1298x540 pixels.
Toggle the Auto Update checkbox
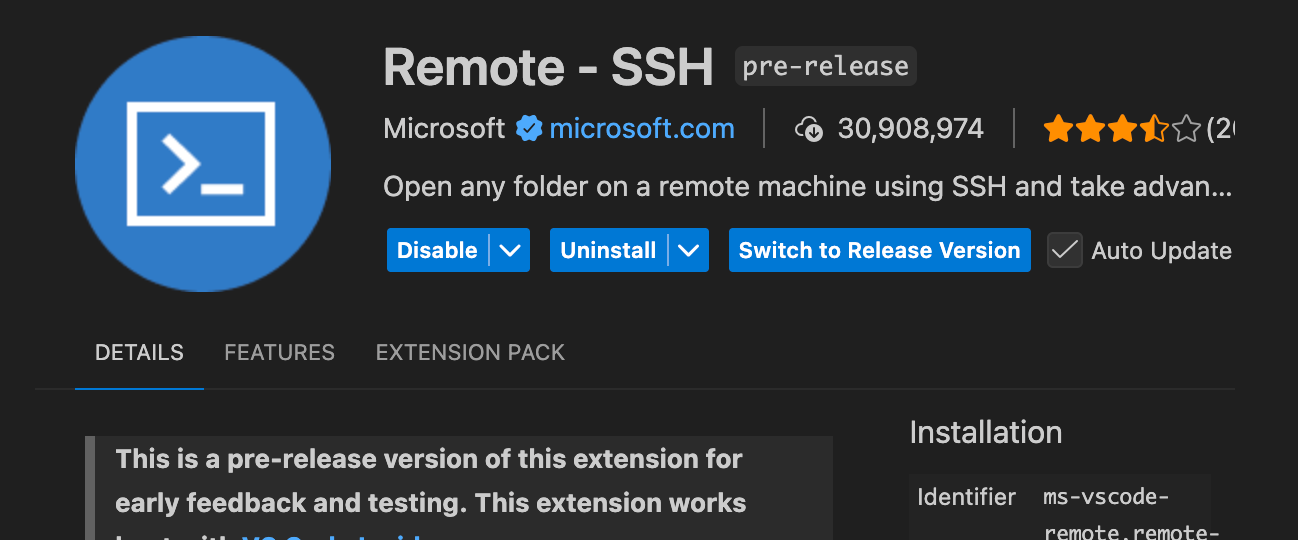pyautogui.click(x=1065, y=250)
